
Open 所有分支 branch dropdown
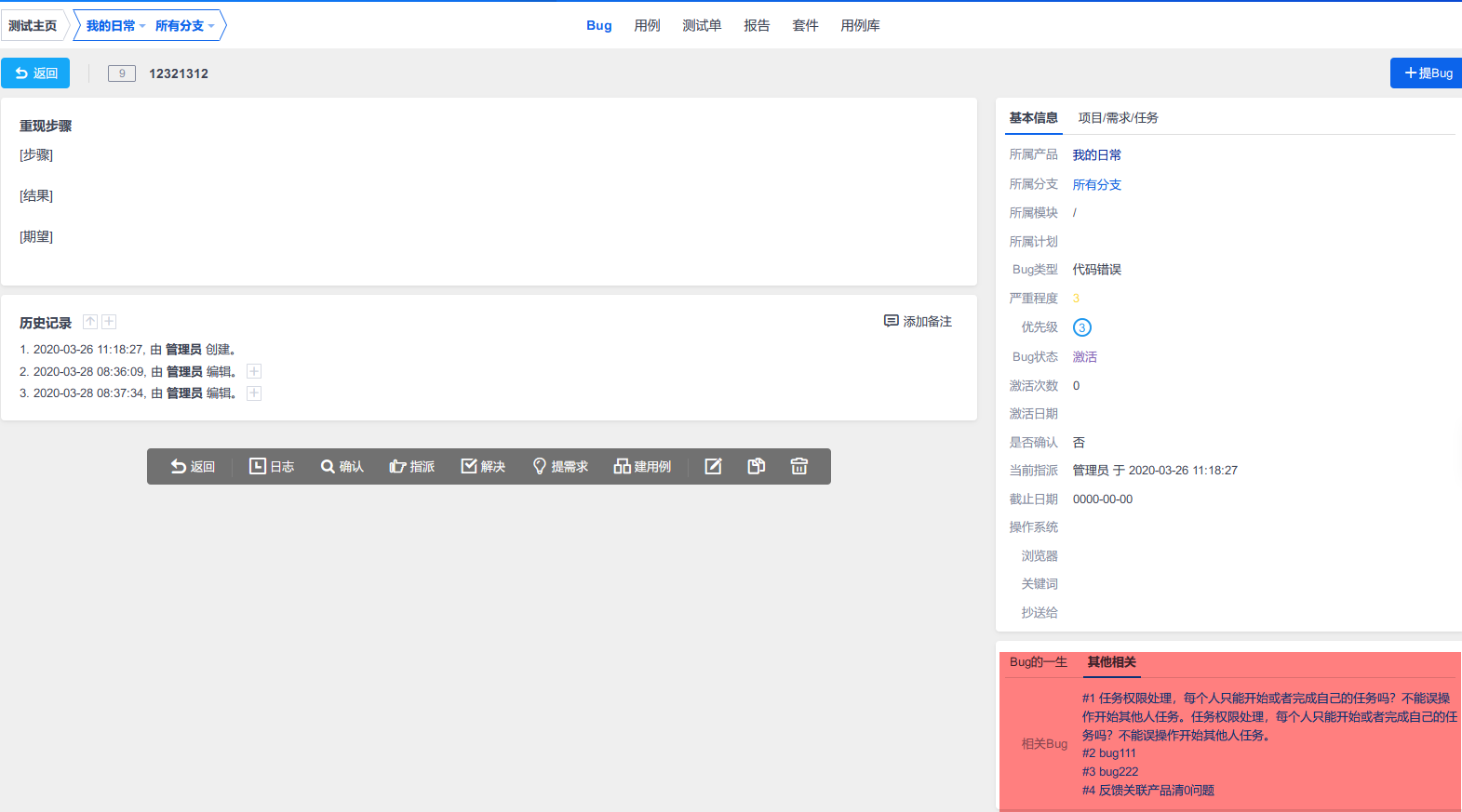coord(184,26)
